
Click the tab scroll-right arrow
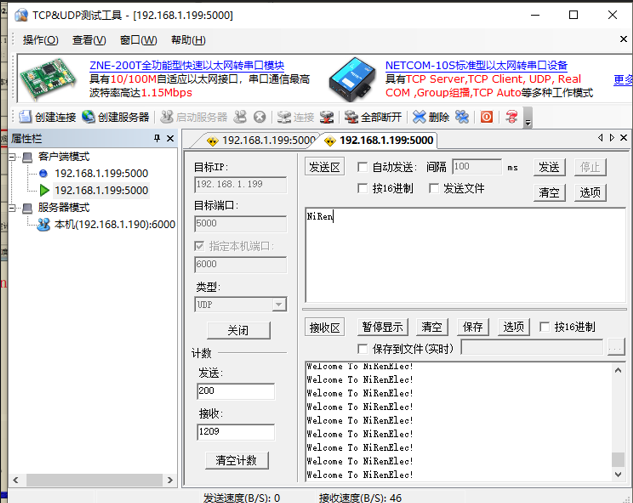coord(612,138)
